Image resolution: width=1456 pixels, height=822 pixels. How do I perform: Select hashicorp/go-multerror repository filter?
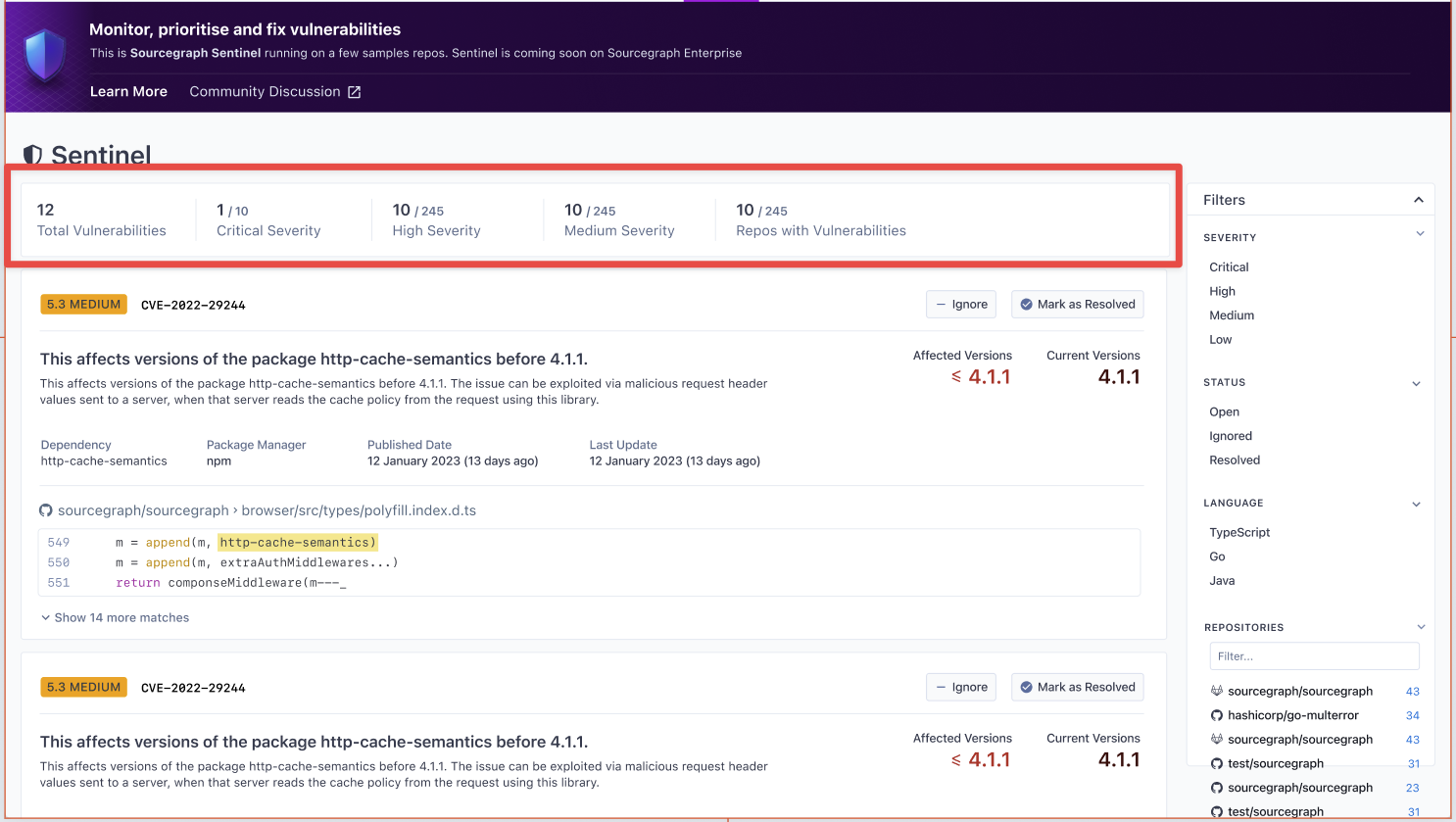pyautogui.click(x=1292, y=715)
